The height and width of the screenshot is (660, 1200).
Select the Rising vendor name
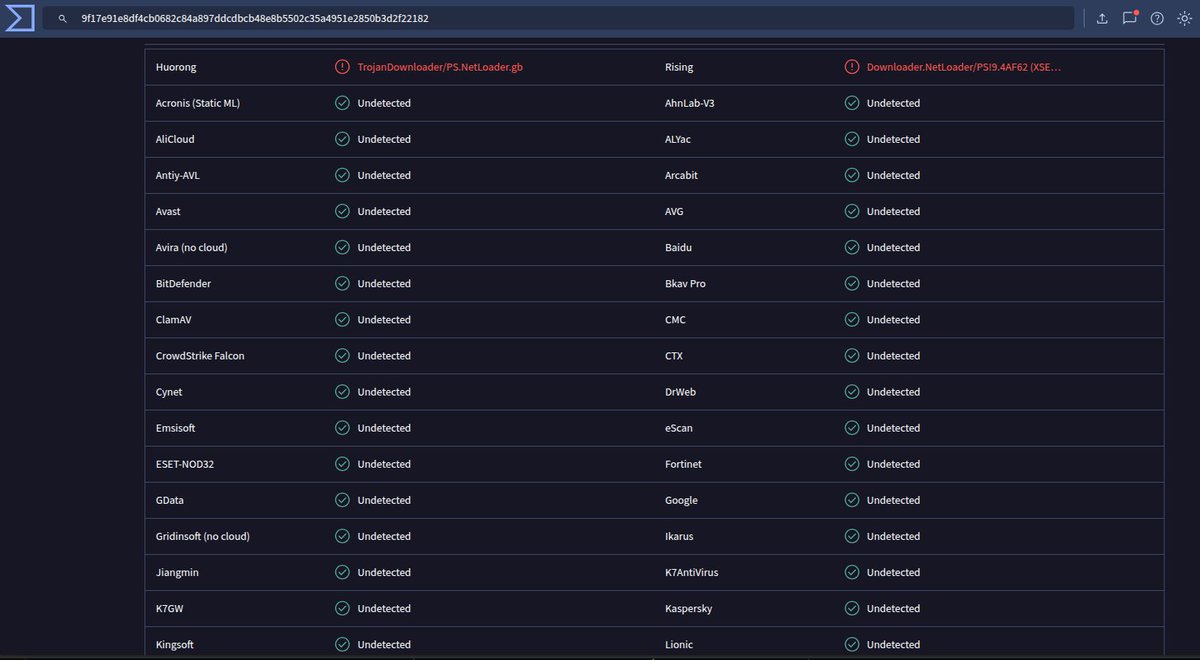click(x=679, y=67)
